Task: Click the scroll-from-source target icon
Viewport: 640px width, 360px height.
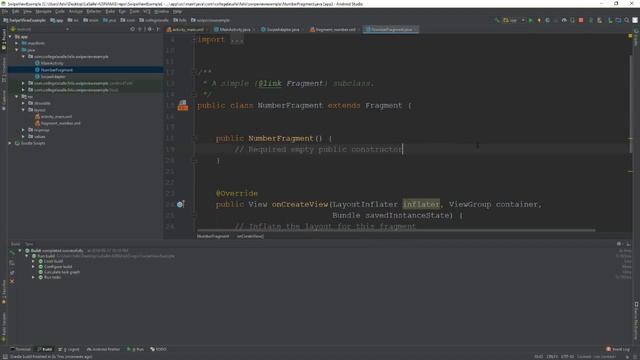Action: 133,29
